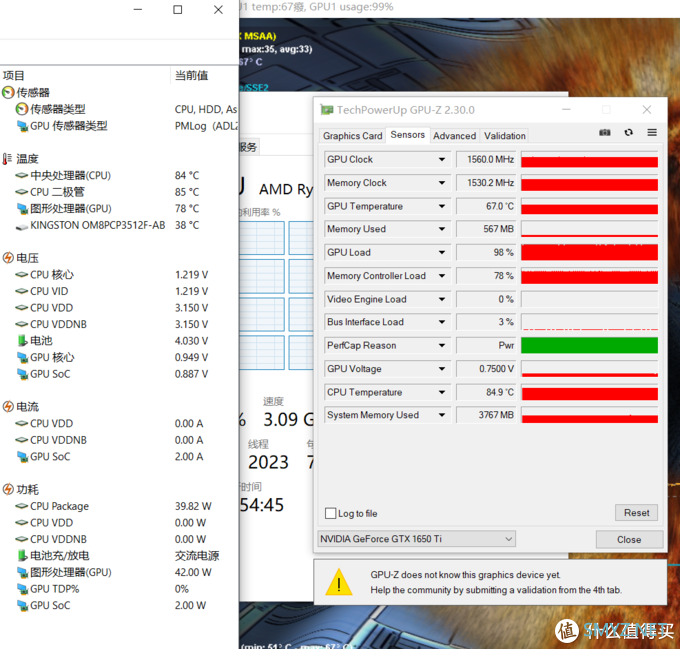Click the 图形处理器(GPU) temperature icon
Viewport: 680px width, 649px height.
23,209
